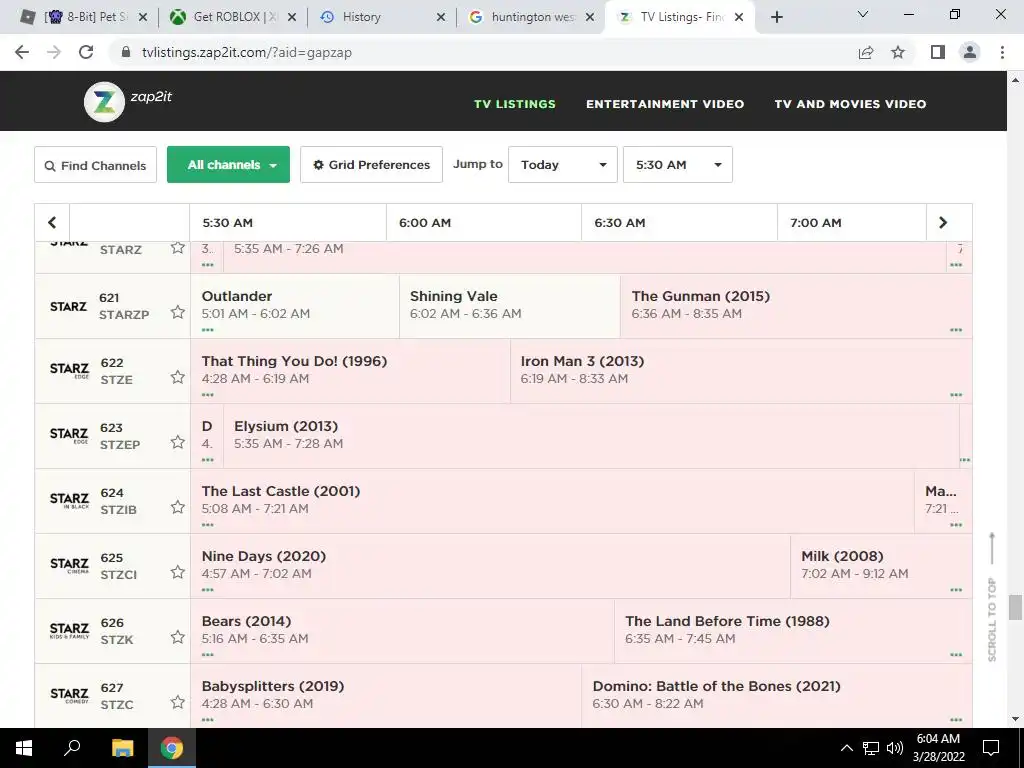The height and width of the screenshot is (768, 1024).
Task: Open a new browser tab
Action: coord(776,17)
